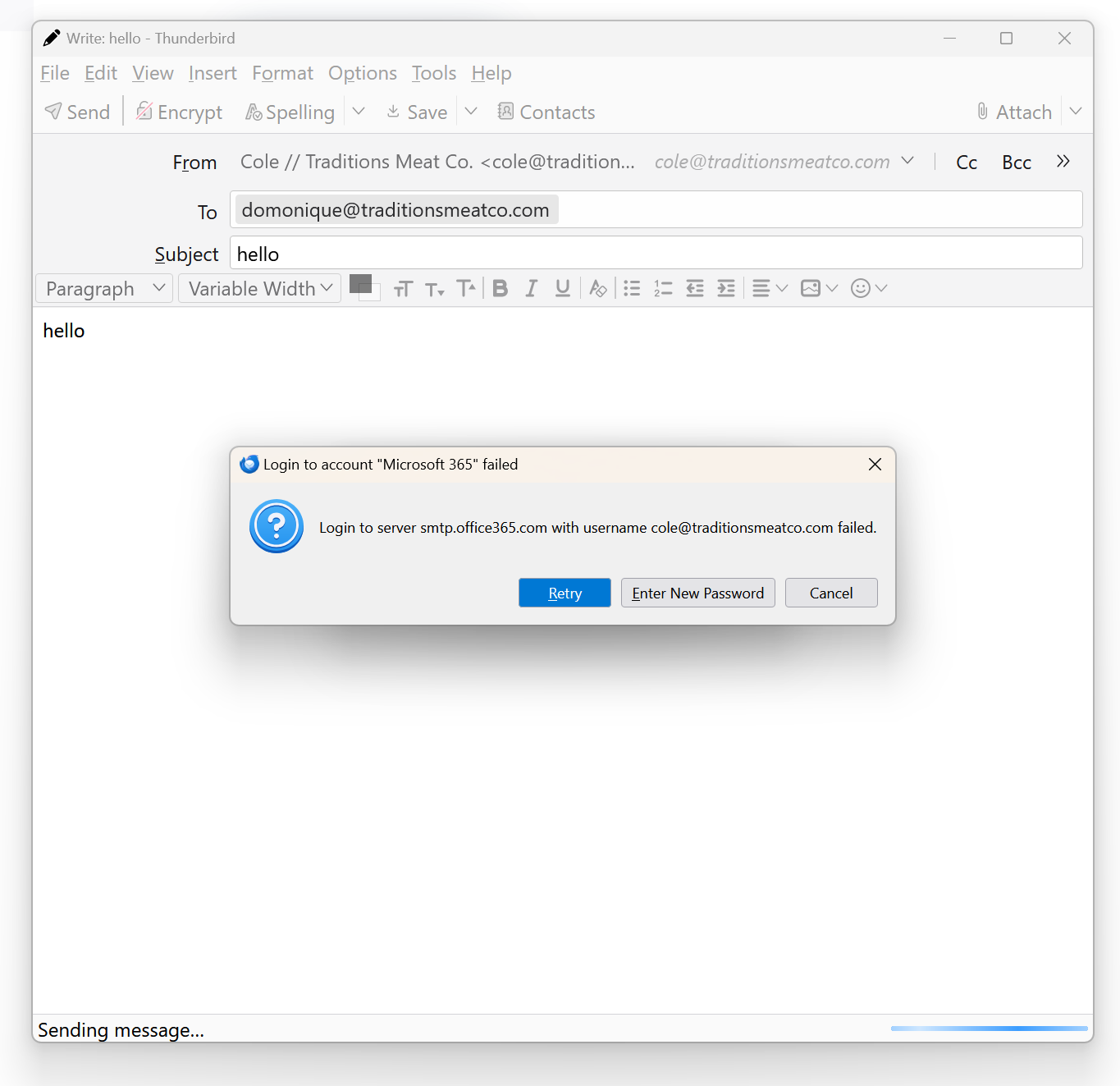
Task: Remove text styling with the eraser icon
Action: (598, 288)
